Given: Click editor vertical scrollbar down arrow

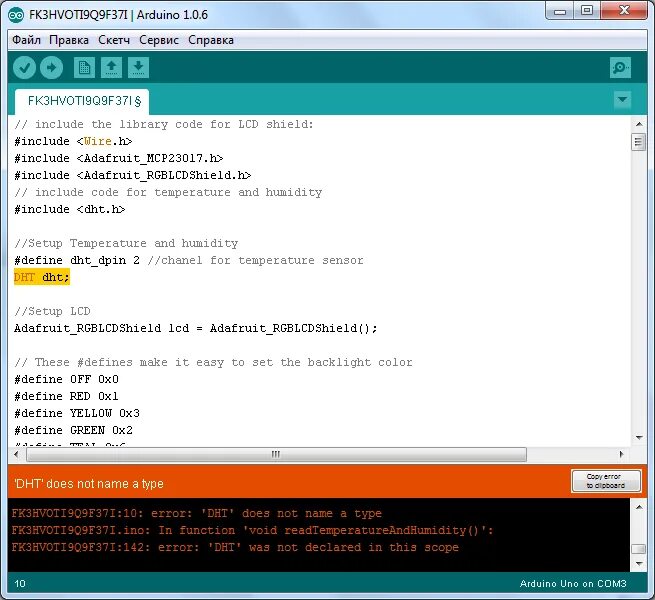Looking at the screenshot, I should (639, 437).
